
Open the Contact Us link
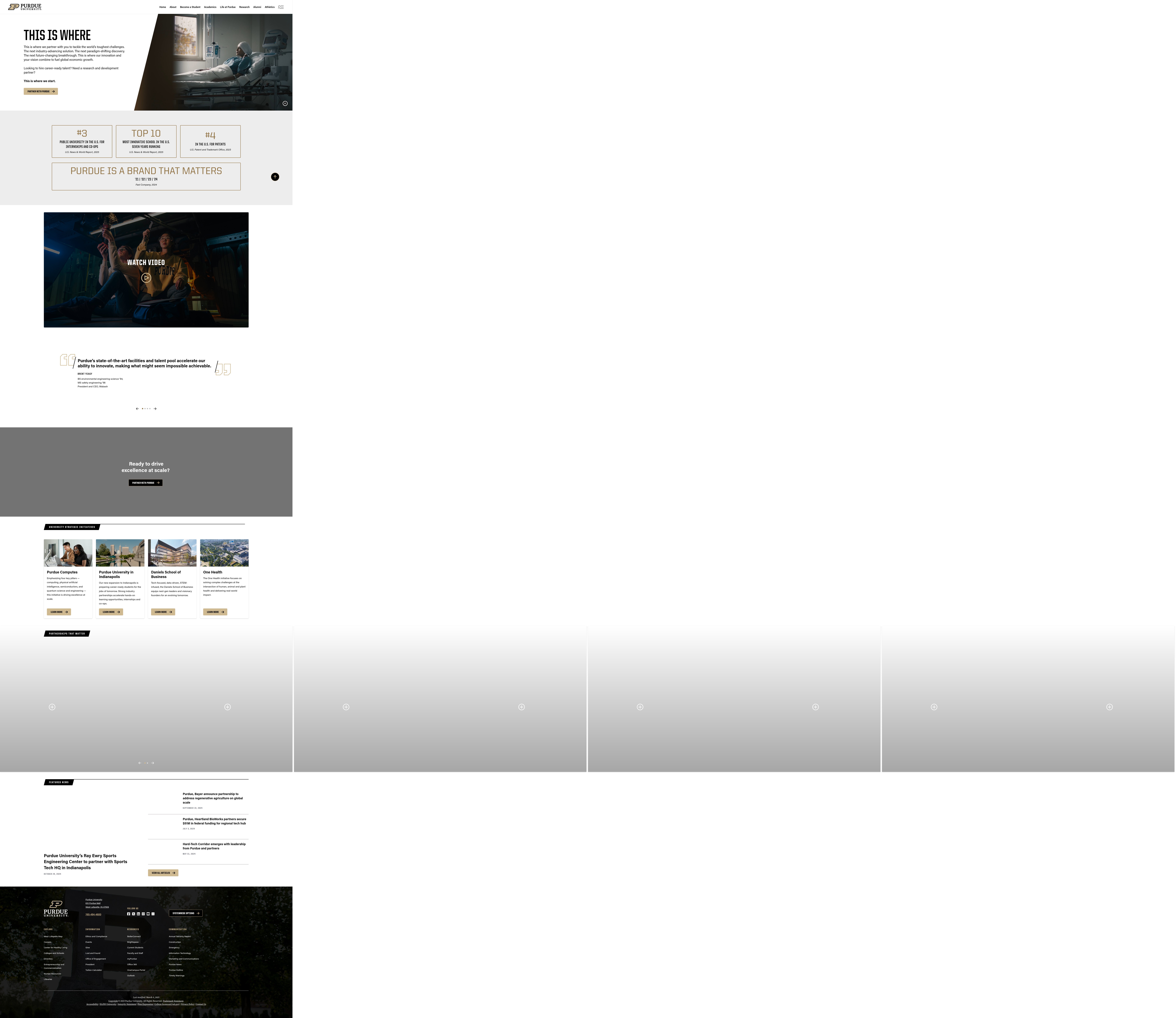click(201, 1004)
